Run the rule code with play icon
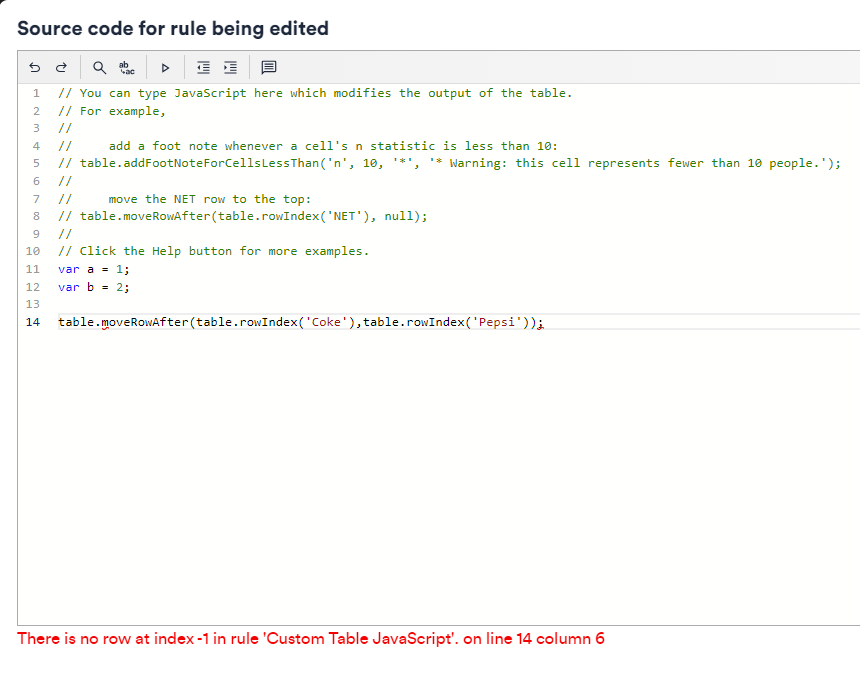The image size is (860, 678). pos(165,67)
